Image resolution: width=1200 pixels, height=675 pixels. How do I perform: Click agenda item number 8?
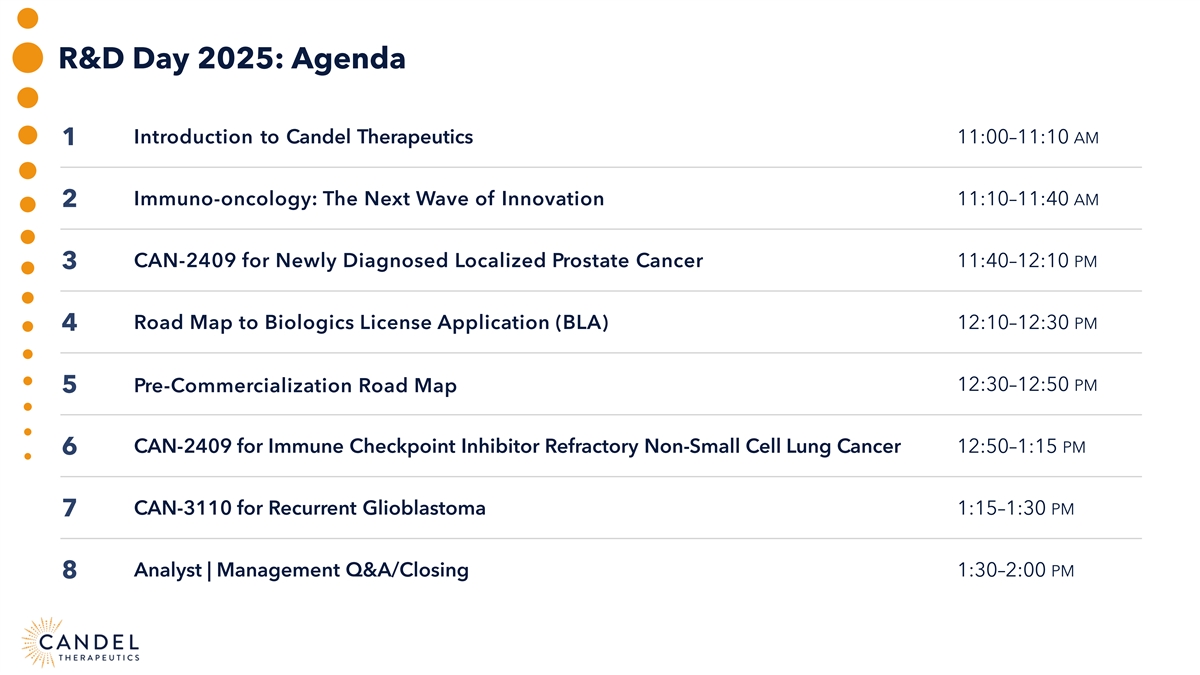(69, 571)
